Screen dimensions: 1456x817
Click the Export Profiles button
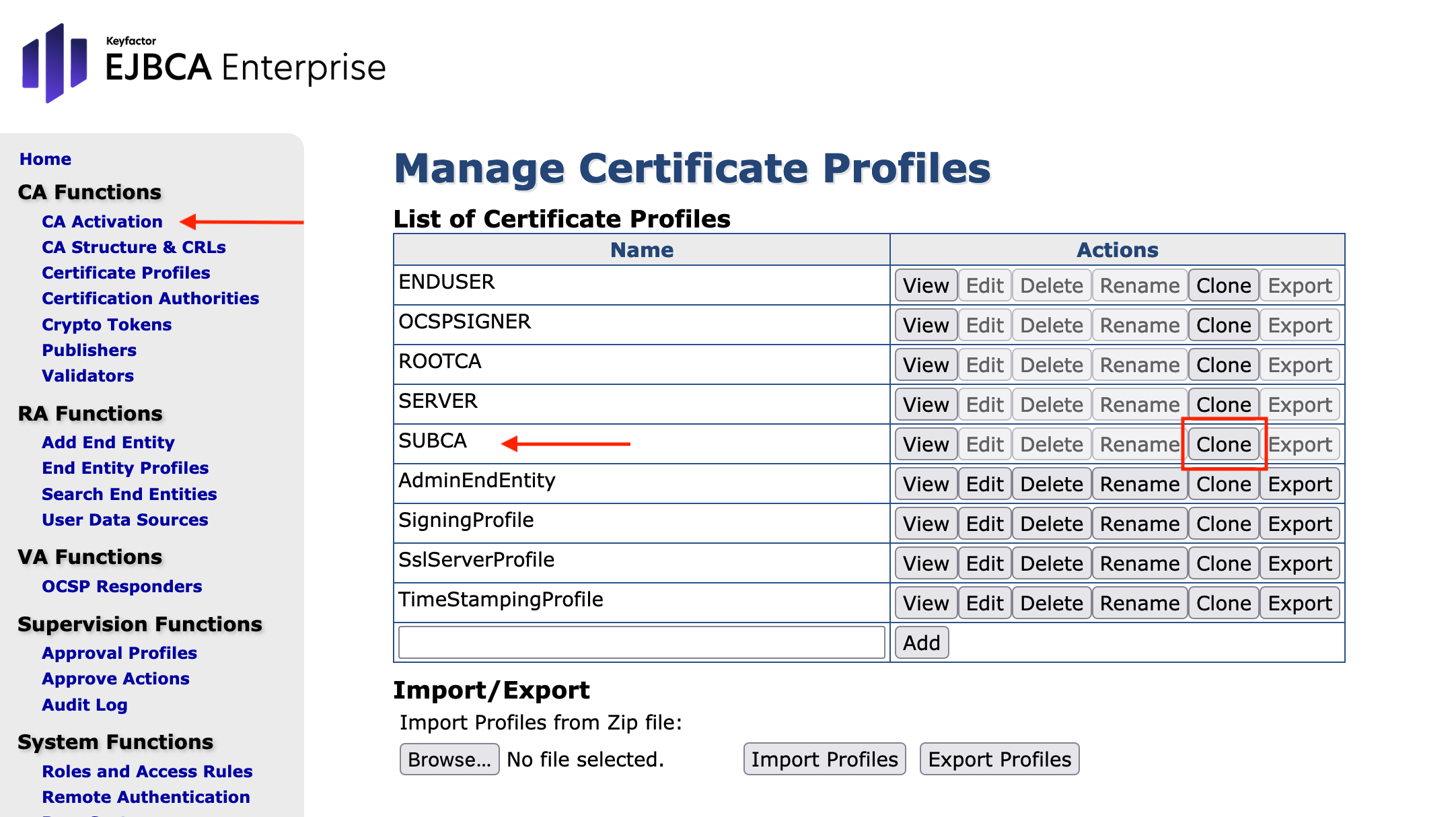(x=999, y=759)
